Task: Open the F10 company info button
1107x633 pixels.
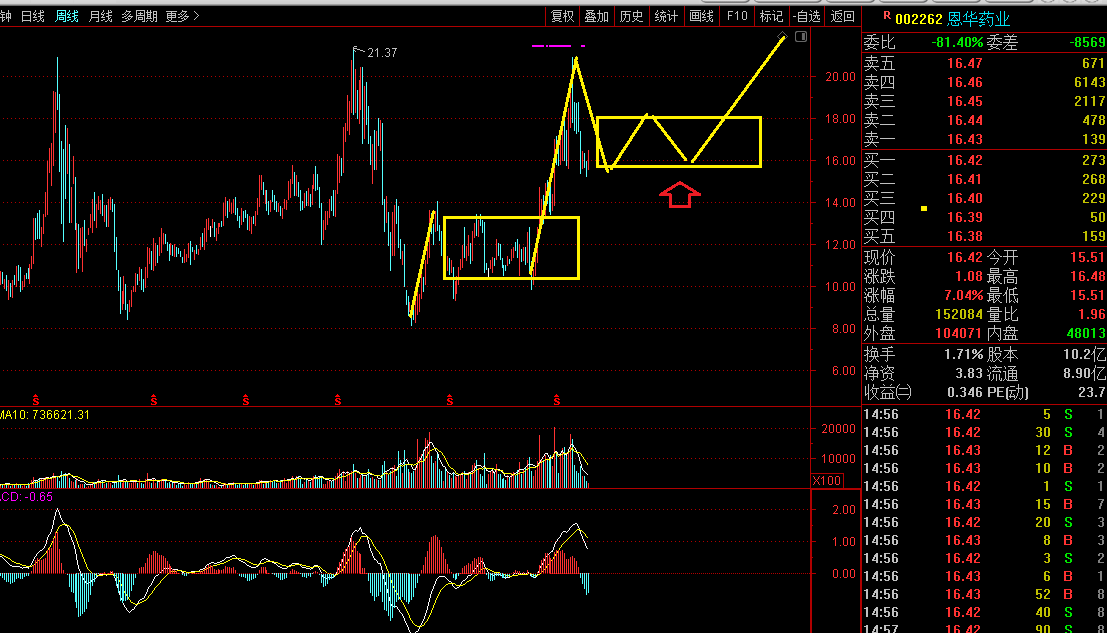Action: tap(737, 16)
